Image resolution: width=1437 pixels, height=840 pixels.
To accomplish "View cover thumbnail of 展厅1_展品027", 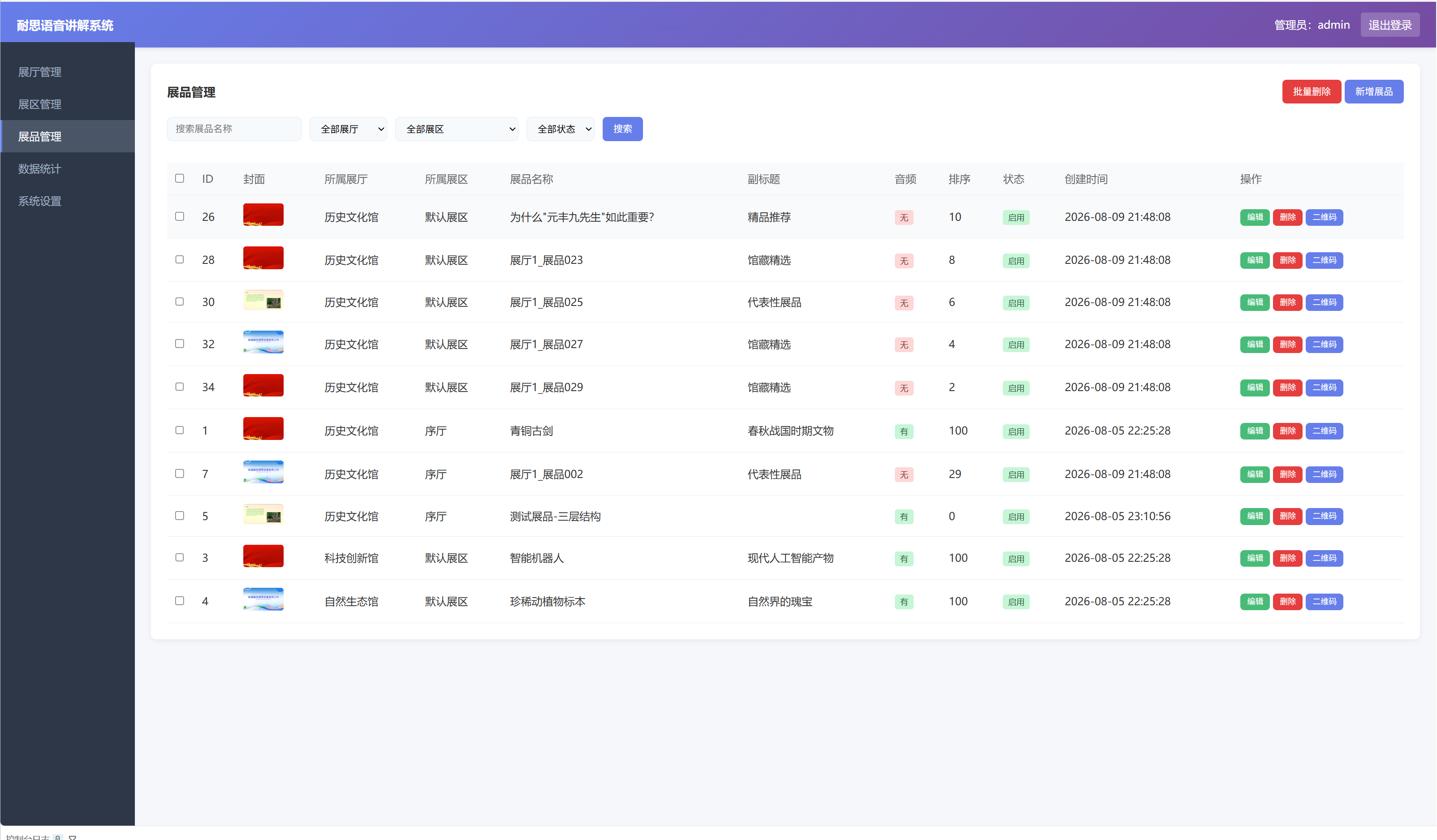I will tap(263, 342).
